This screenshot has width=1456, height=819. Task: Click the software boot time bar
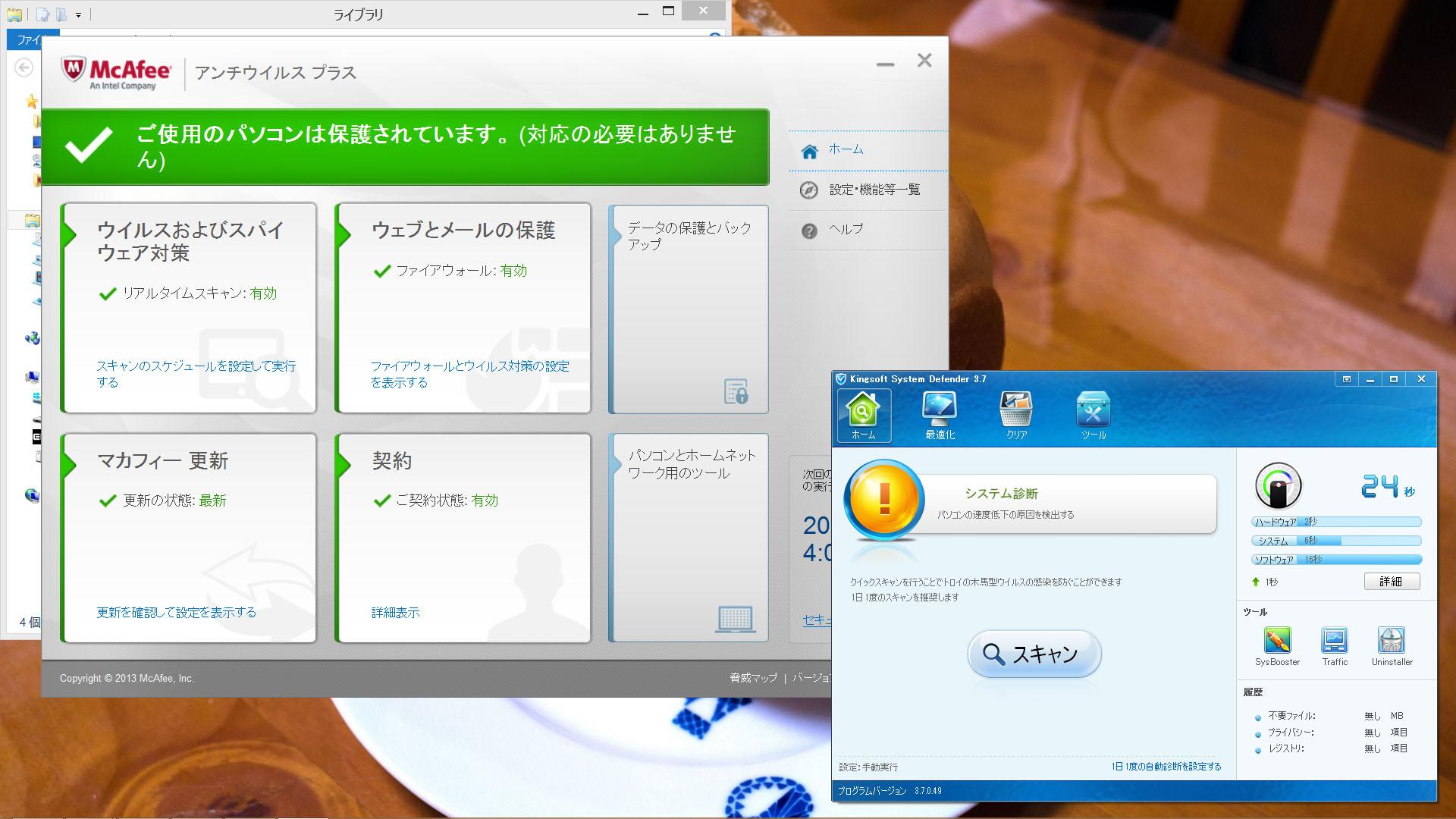[1336, 560]
